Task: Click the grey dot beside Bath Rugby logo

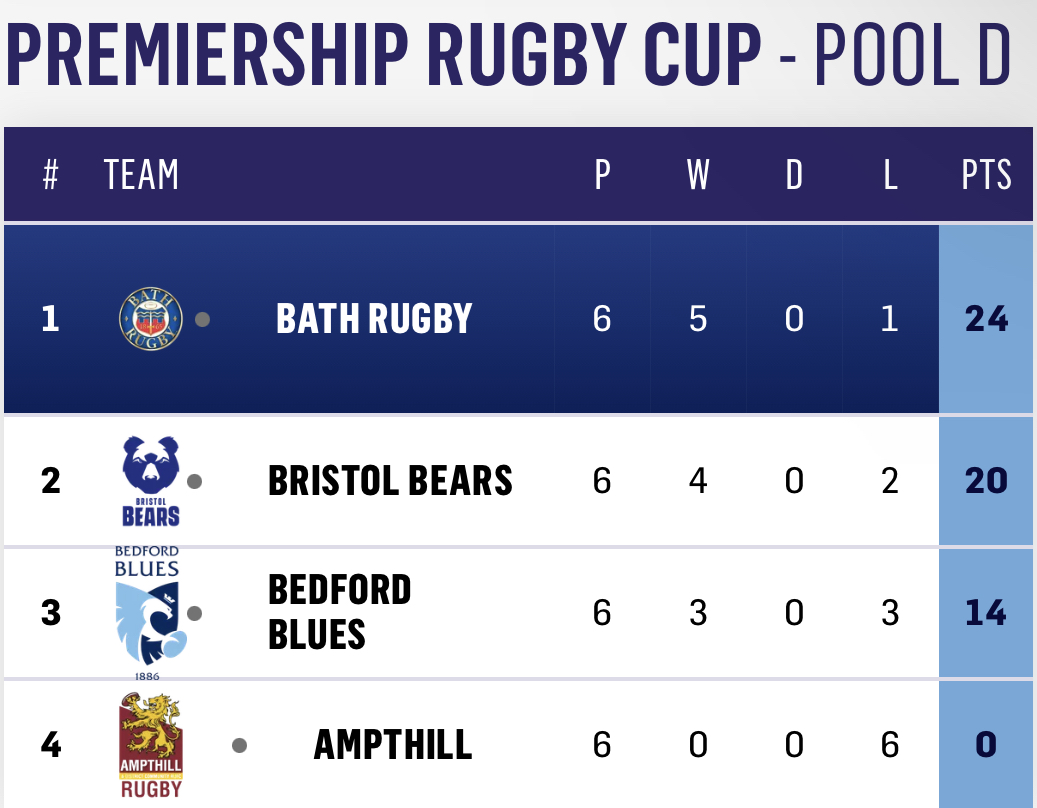Action: tap(202, 319)
